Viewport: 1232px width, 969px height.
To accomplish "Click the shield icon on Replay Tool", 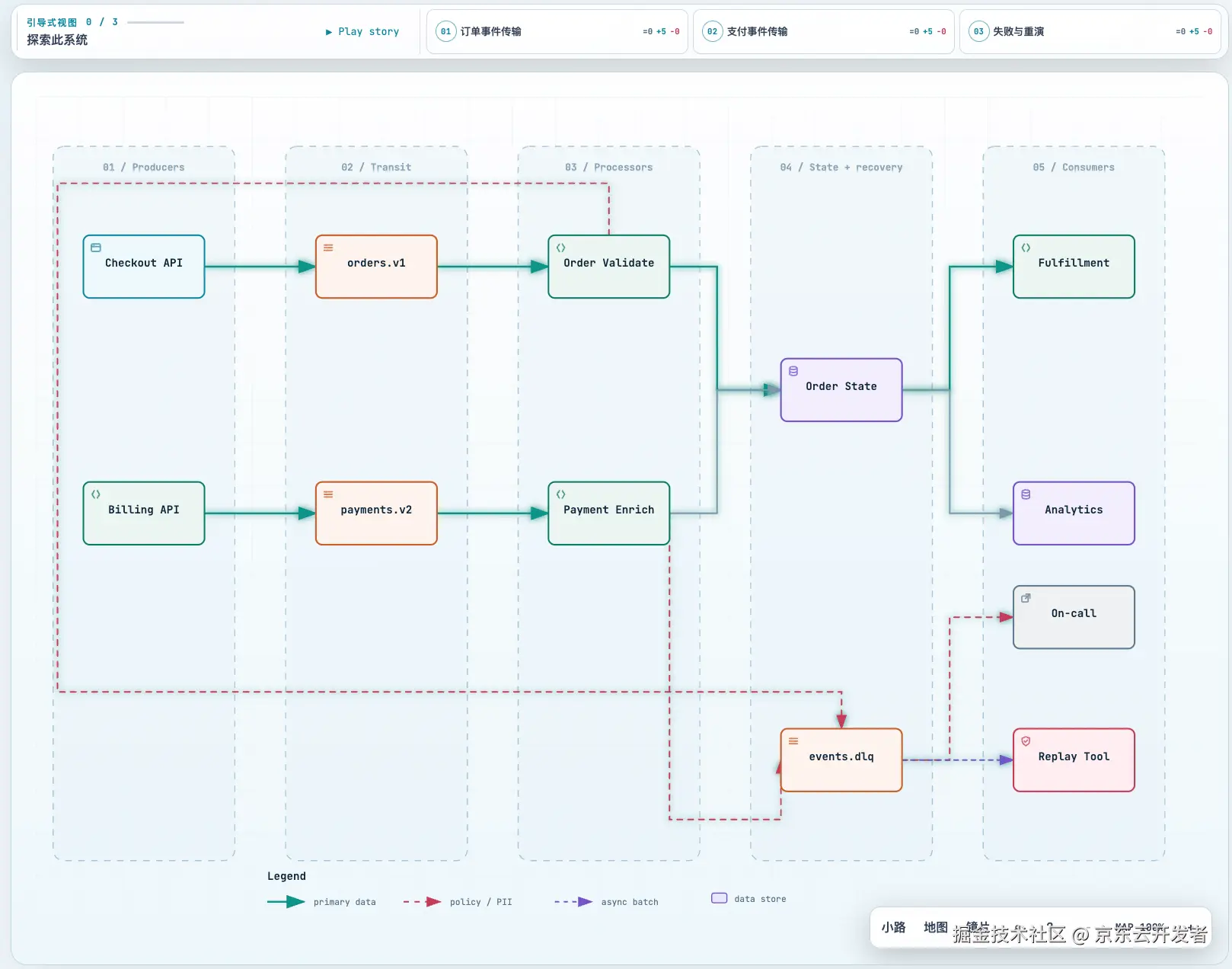I will coord(1026,741).
